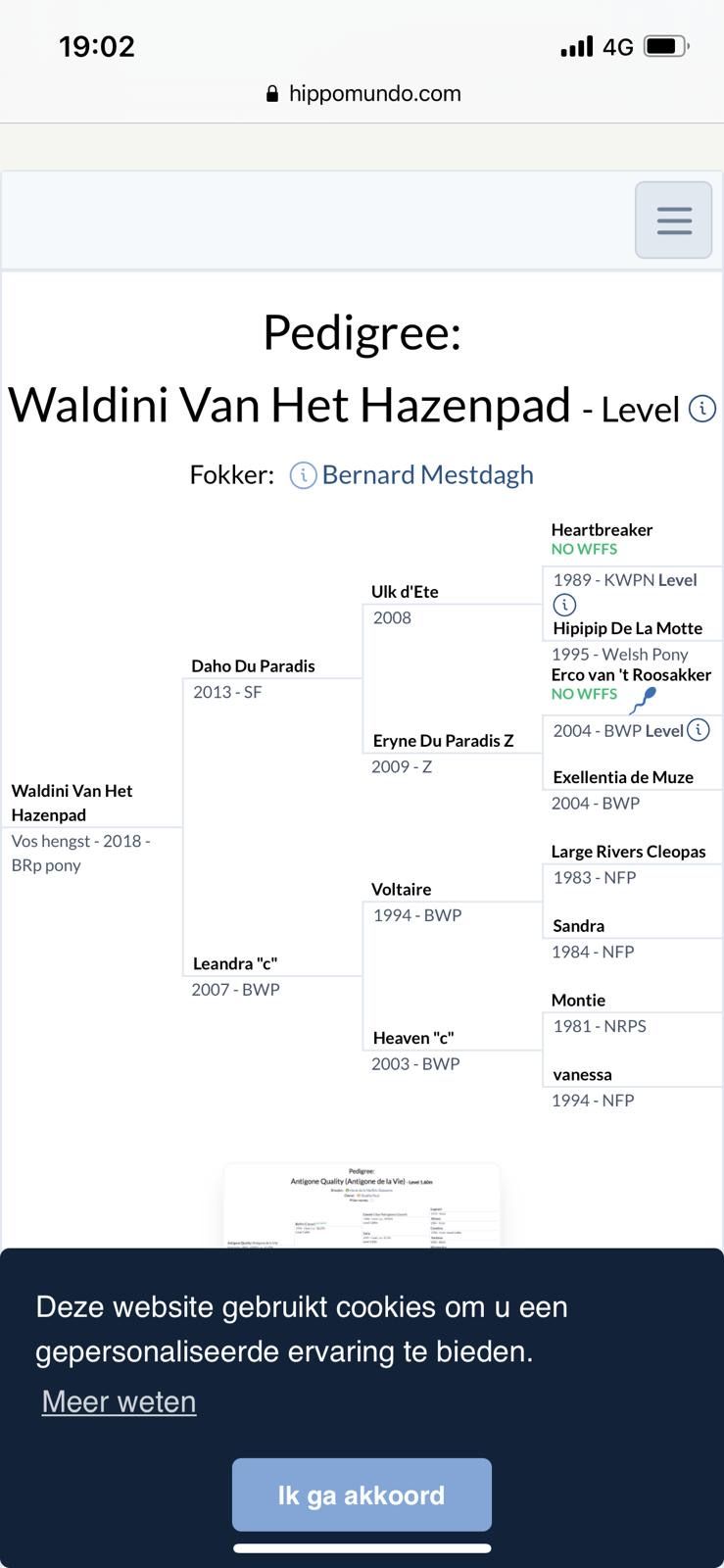Select Eryne Du Paradis Z entry
Image resolution: width=724 pixels, height=1568 pixels.
pyautogui.click(x=443, y=741)
